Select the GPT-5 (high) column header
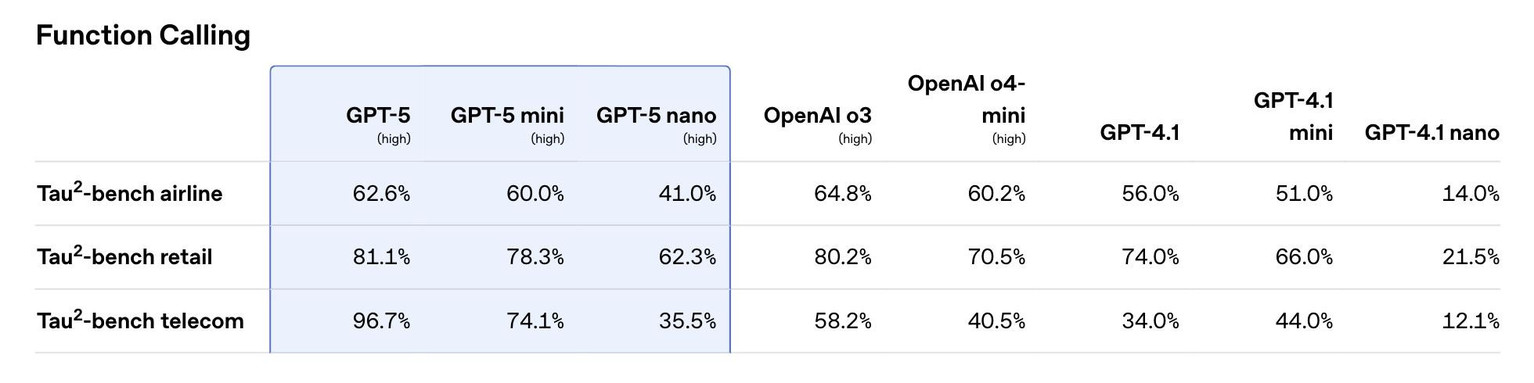This screenshot has width=1534, height=383. click(378, 124)
